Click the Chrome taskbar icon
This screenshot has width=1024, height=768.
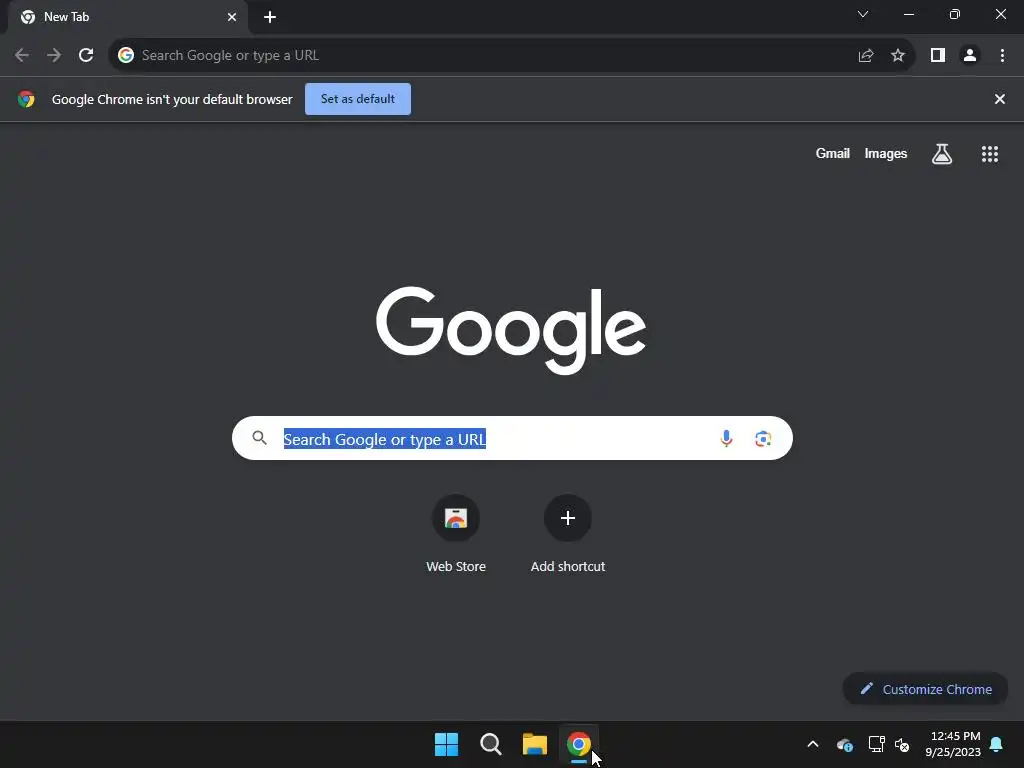[579, 744]
